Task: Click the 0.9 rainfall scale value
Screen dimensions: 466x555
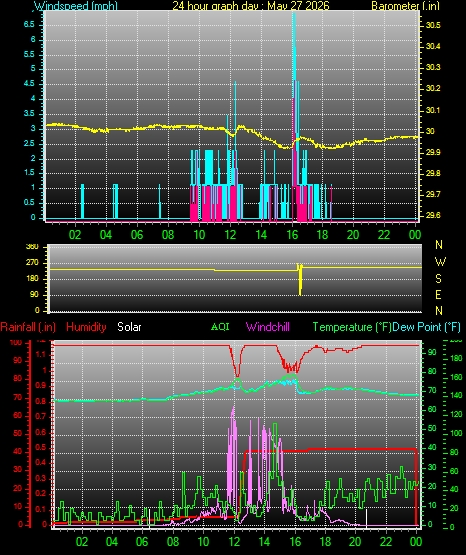Action: point(41,385)
